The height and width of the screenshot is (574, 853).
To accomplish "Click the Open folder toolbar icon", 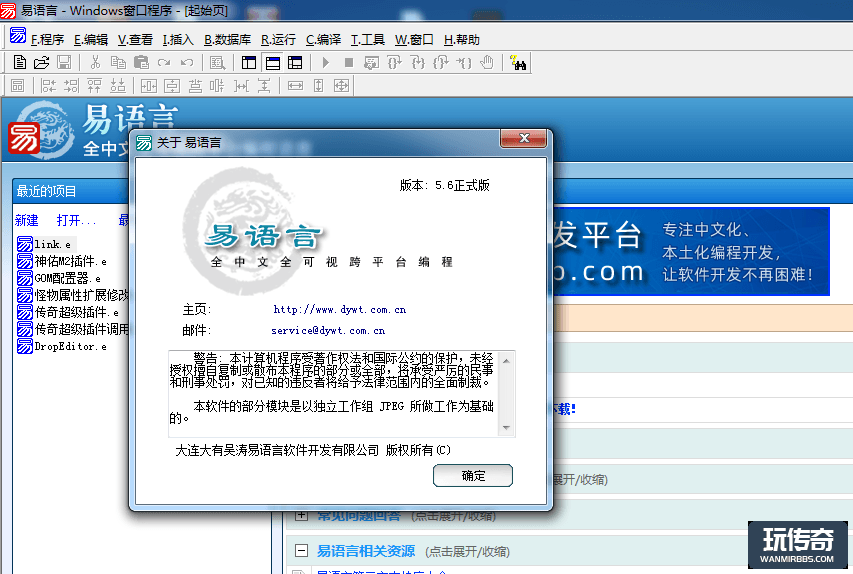I will coord(41,63).
